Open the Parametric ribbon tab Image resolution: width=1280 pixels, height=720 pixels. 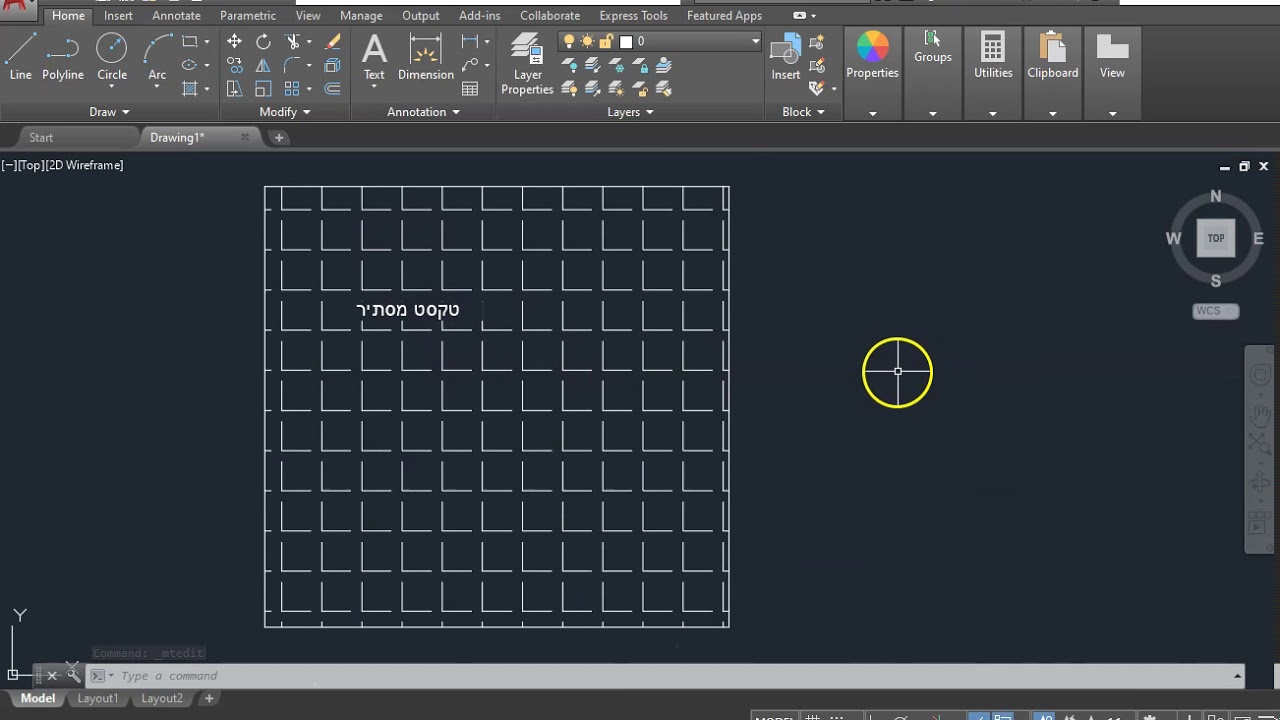coord(248,16)
